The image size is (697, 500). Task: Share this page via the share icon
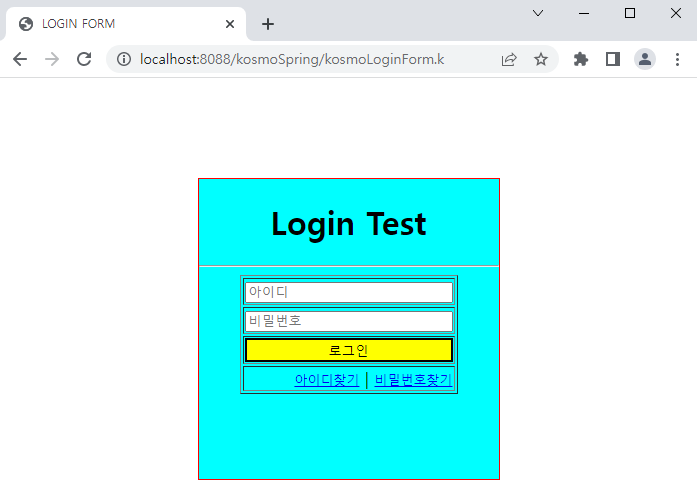[x=509, y=59]
